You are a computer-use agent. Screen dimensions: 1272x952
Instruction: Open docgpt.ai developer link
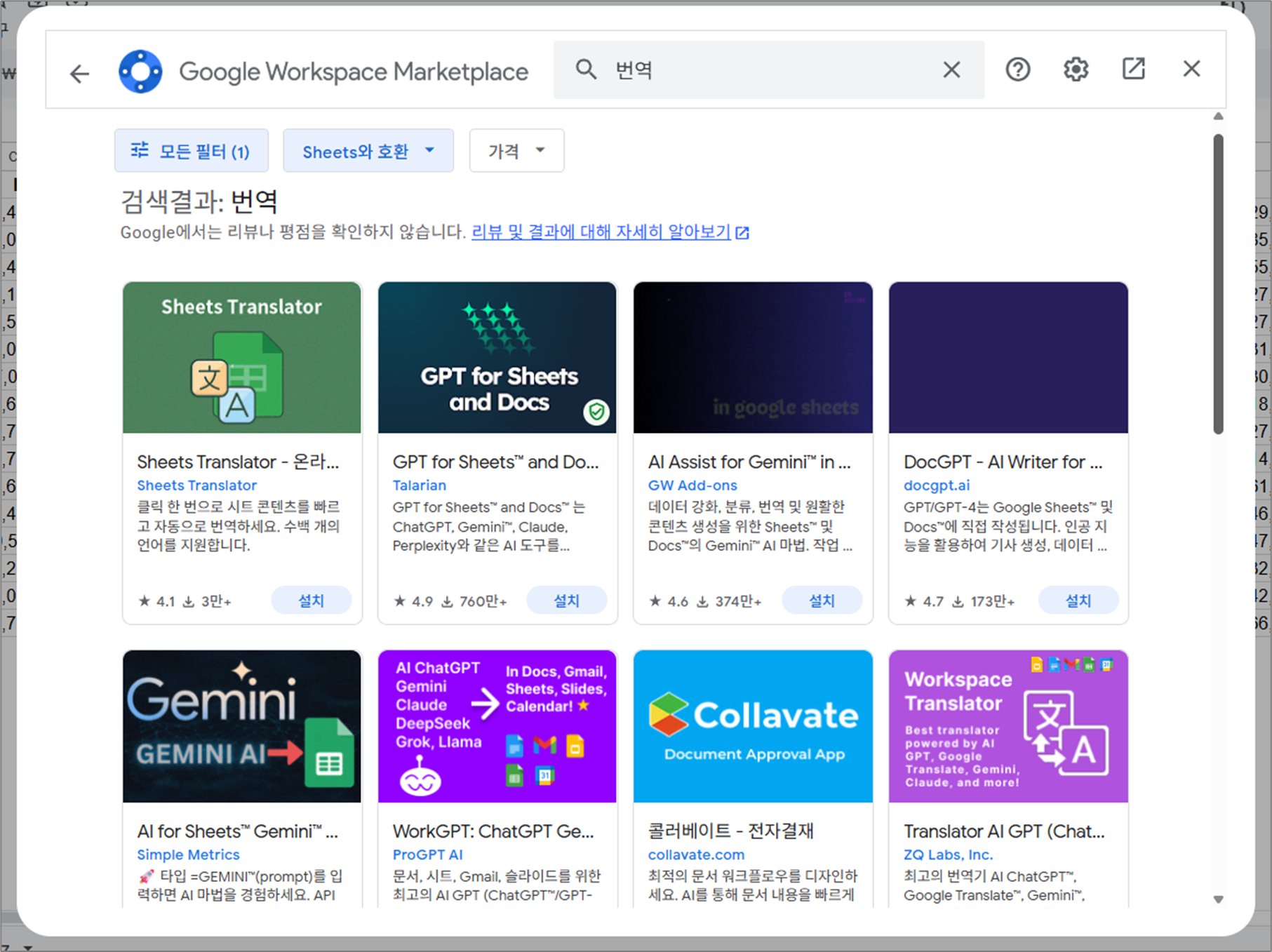tap(937, 485)
